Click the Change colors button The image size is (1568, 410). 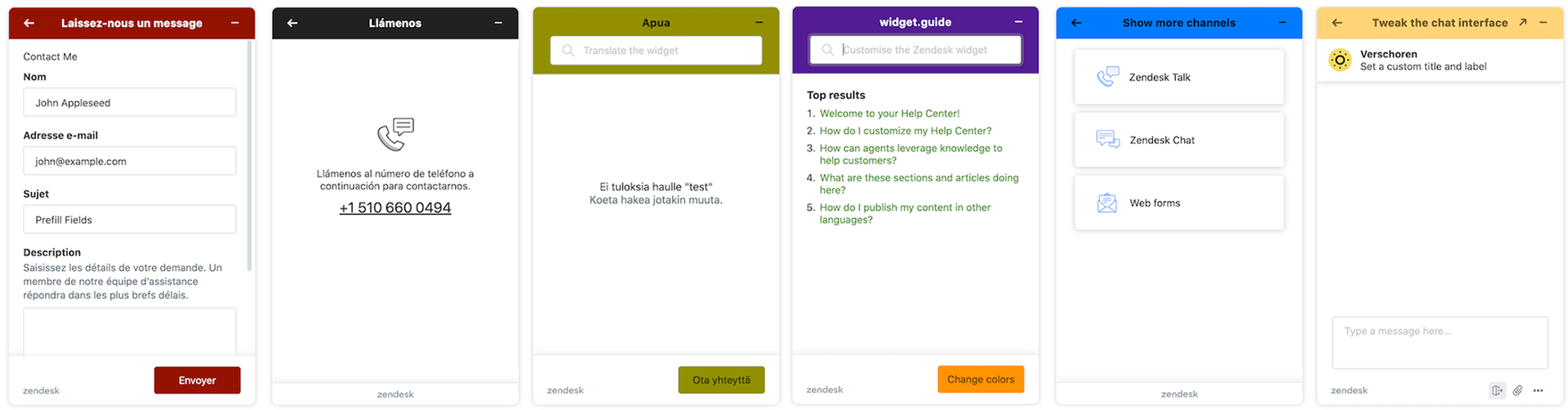pos(980,379)
